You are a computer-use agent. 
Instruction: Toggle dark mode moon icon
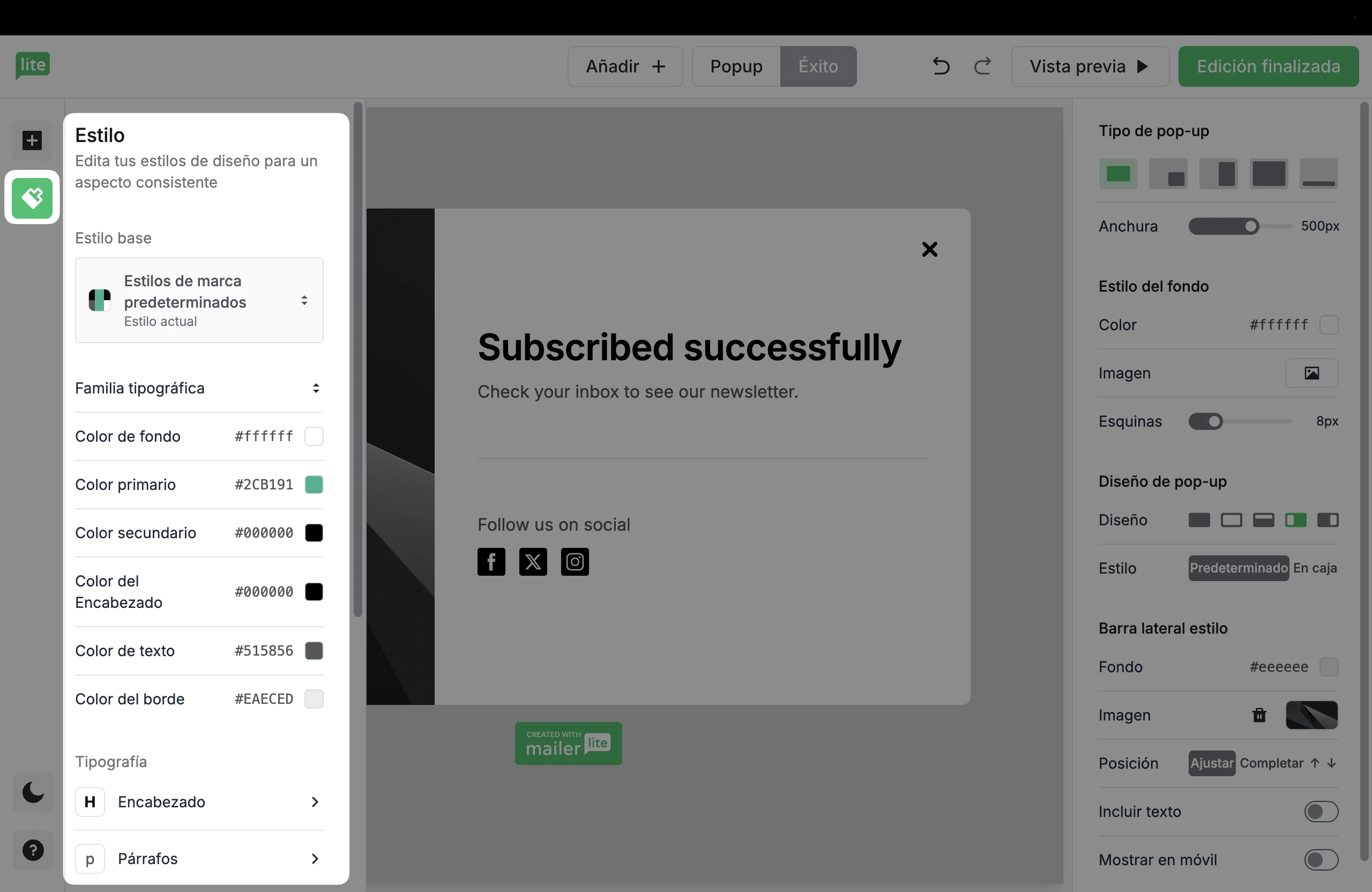click(33, 792)
